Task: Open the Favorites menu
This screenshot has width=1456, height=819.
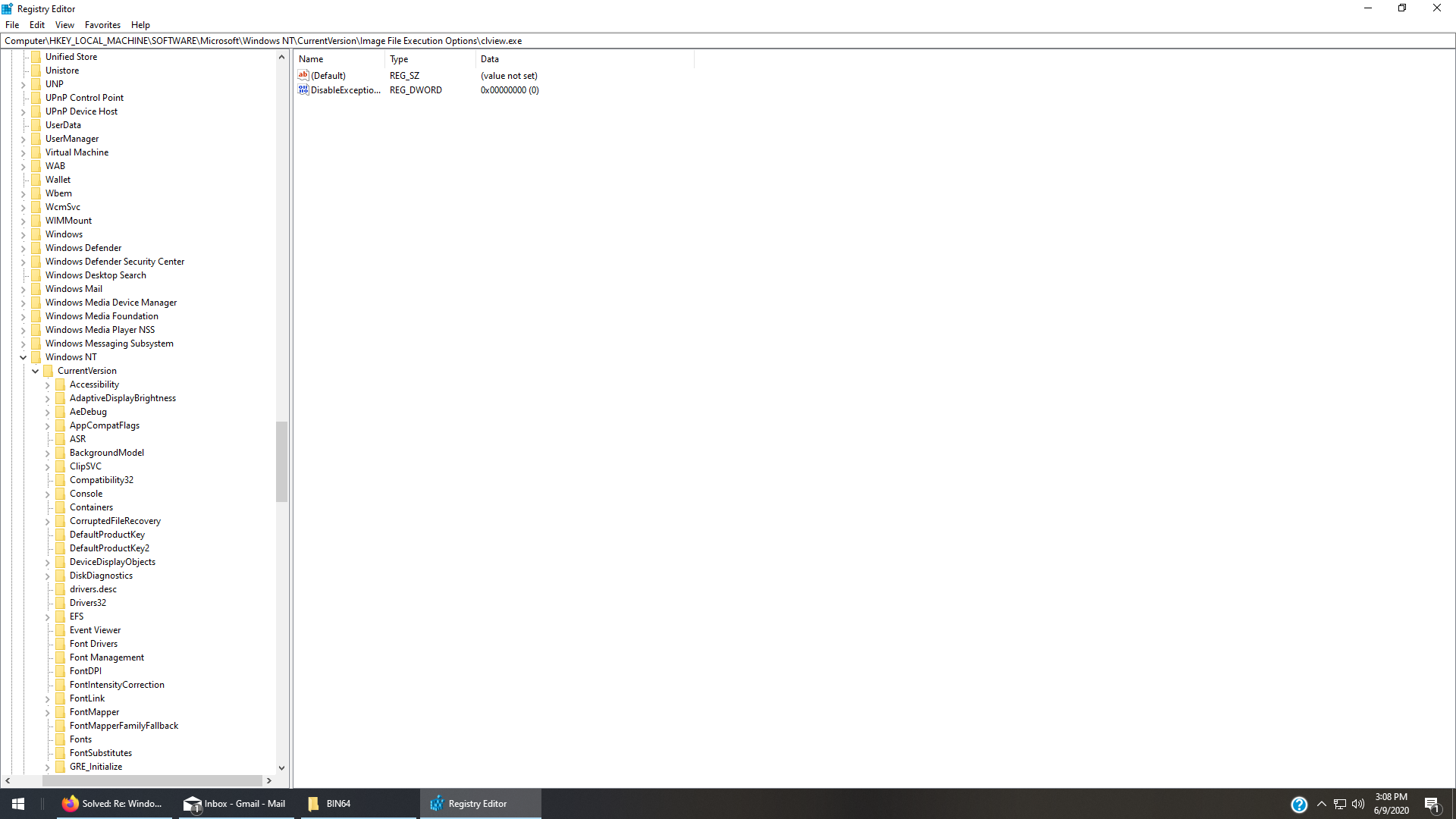Action: (x=102, y=25)
